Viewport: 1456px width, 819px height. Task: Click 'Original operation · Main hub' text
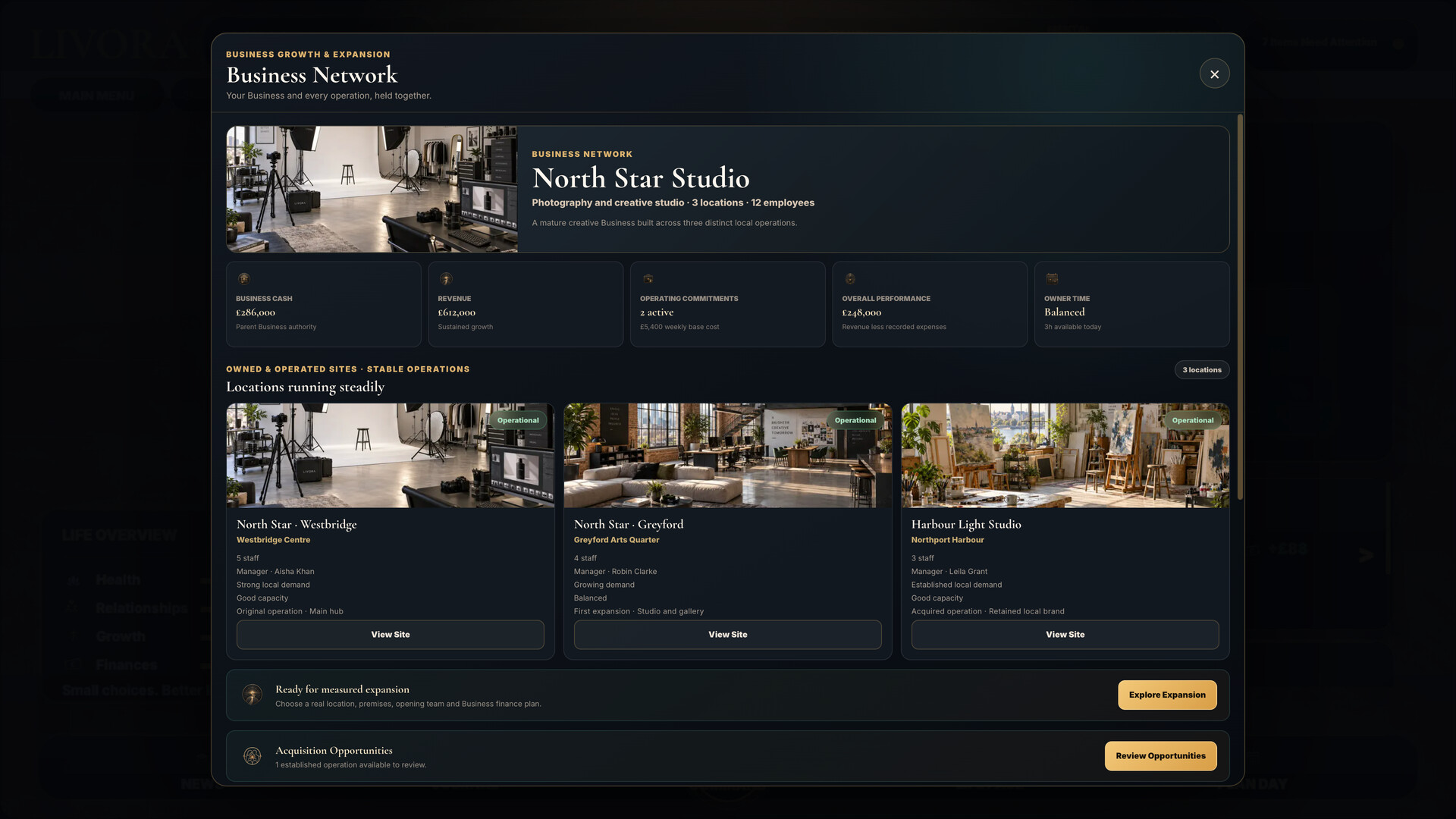[x=290, y=611]
